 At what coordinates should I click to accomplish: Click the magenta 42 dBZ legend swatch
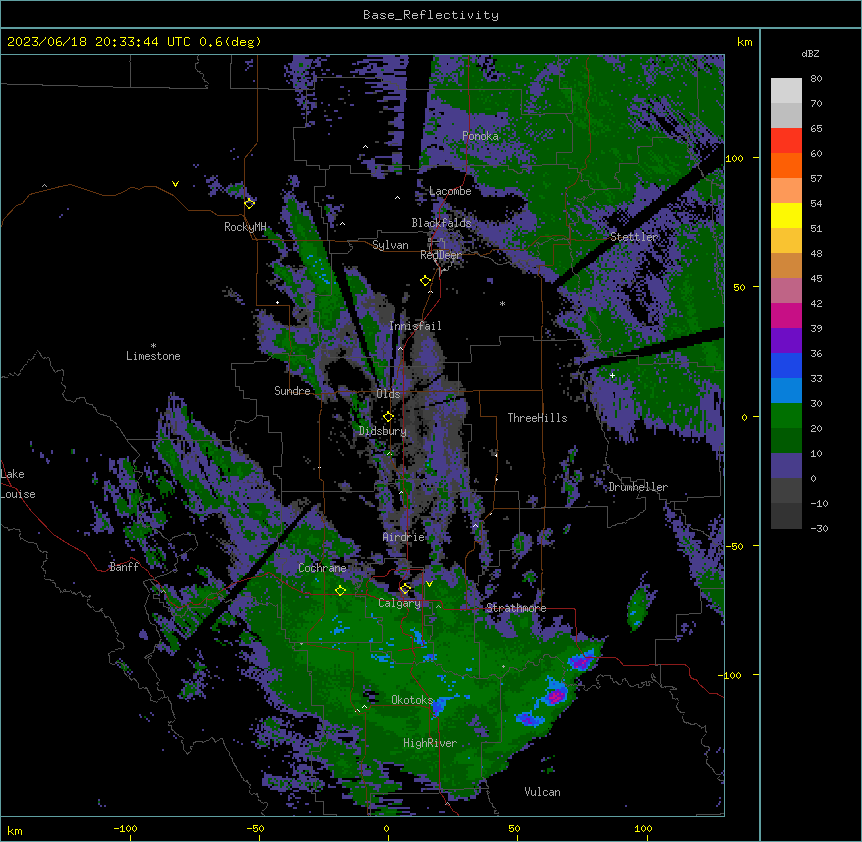pyautogui.click(x=786, y=315)
